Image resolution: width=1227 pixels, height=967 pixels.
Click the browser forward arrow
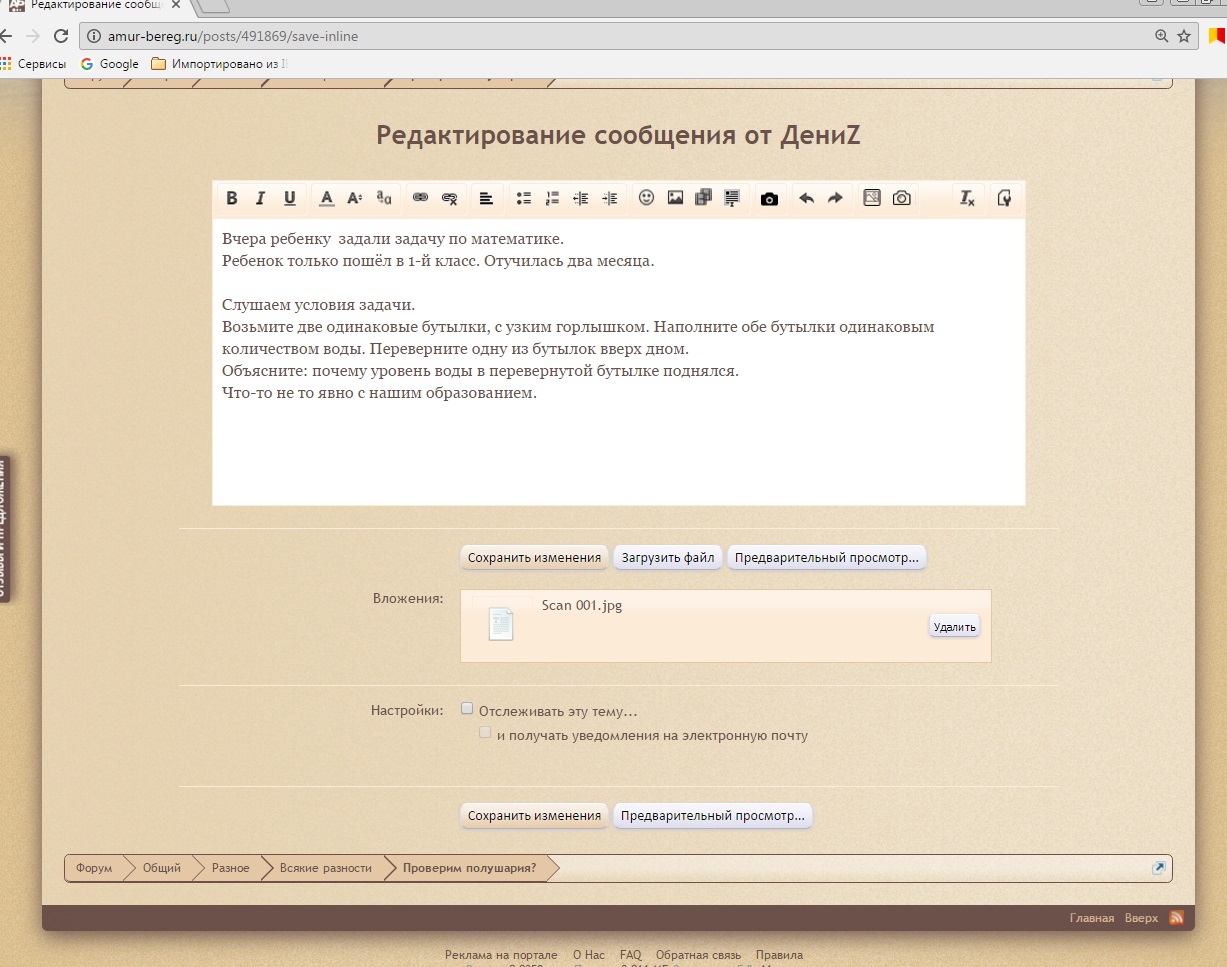tap(33, 36)
